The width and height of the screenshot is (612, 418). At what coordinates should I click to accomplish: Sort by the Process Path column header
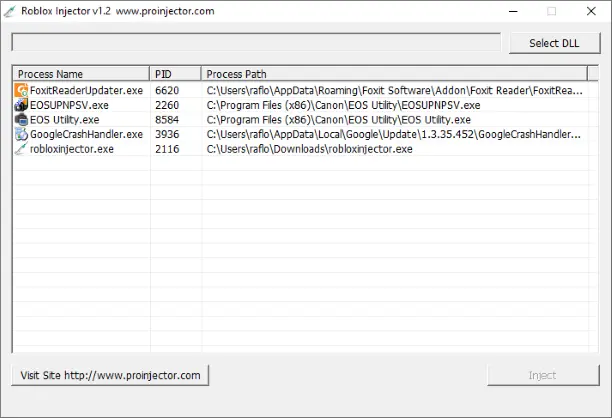click(394, 74)
